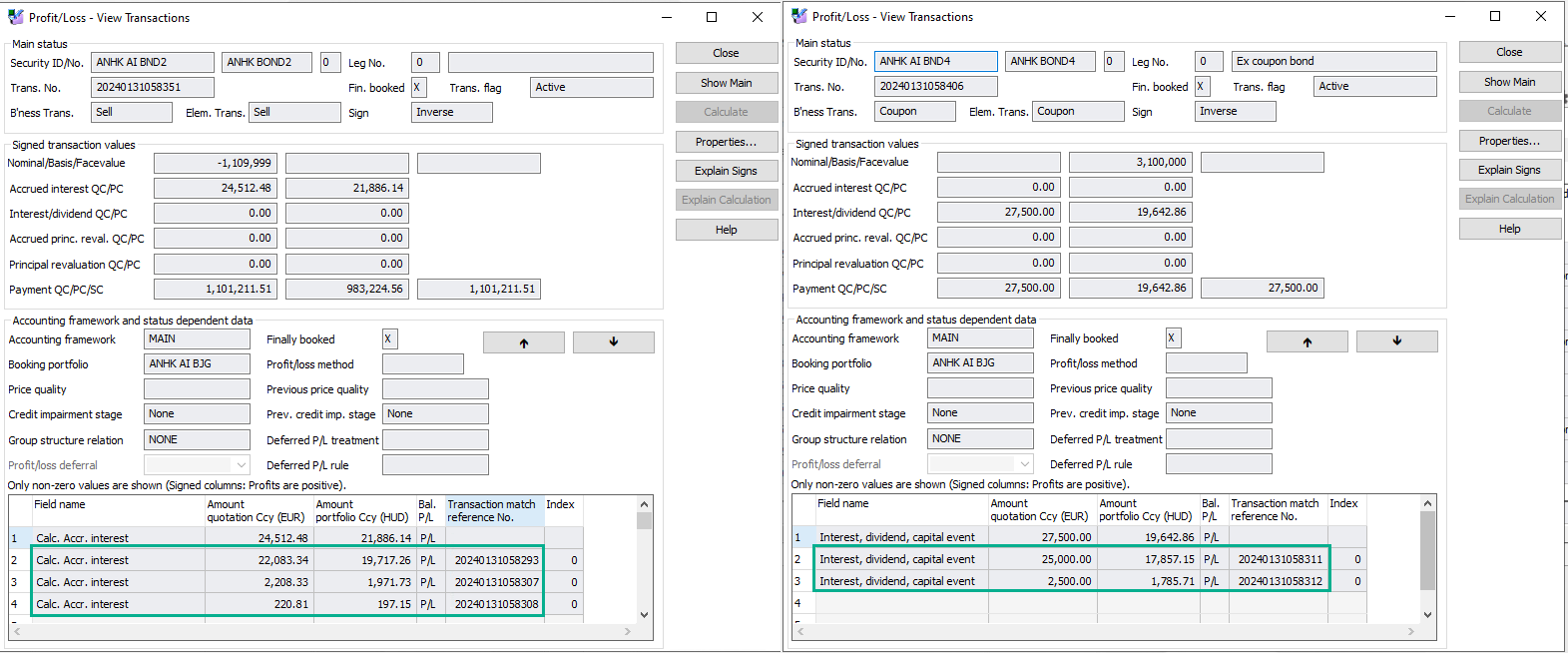Click Security ID field ANHK AI BND4
Image resolution: width=1568 pixels, height=653 pixels.
pyautogui.click(x=936, y=61)
